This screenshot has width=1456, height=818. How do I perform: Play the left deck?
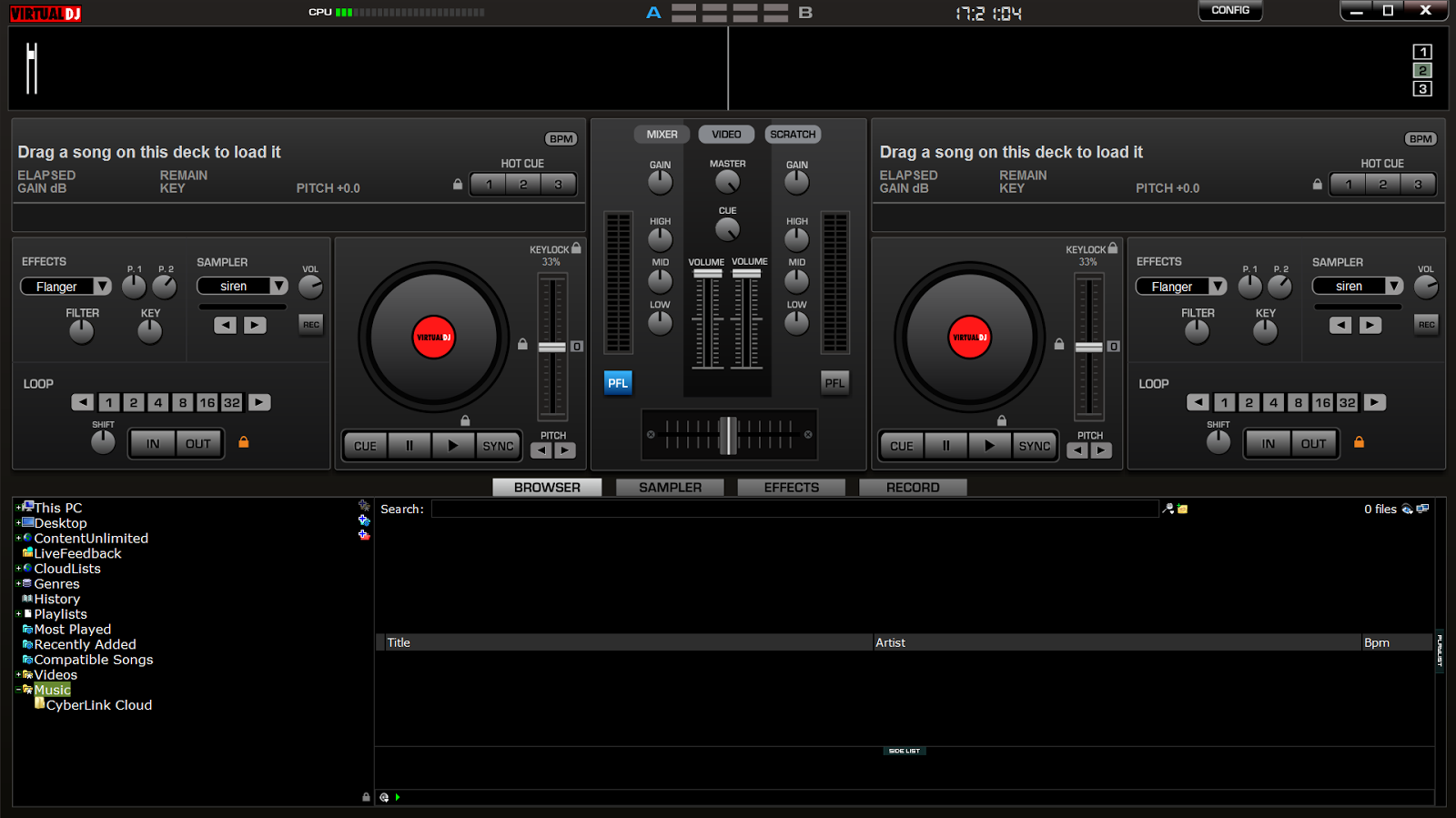pos(453,446)
